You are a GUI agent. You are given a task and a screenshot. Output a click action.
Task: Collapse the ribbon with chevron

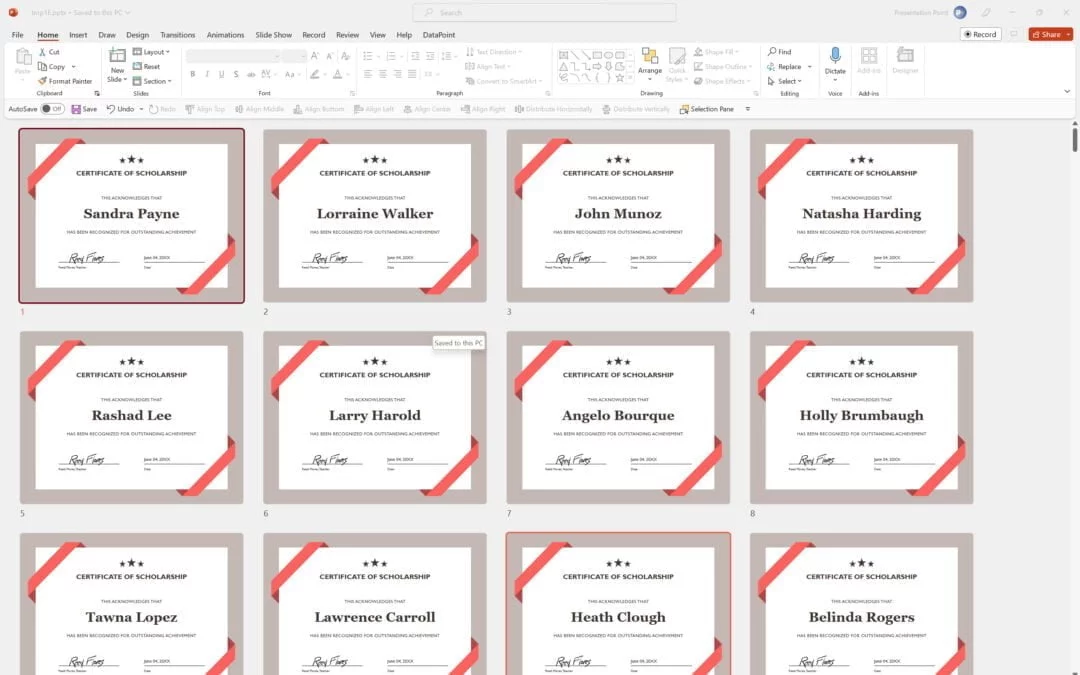(1067, 92)
